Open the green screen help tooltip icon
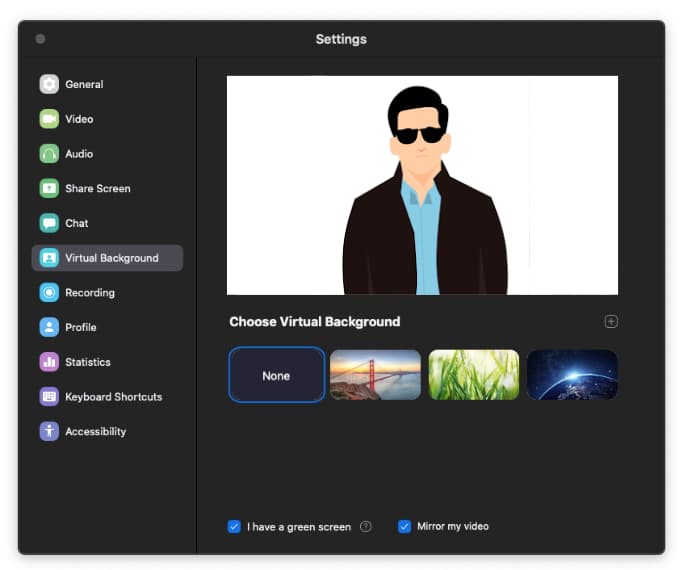The image size is (683, 570). pyautogui.click(x=365, y=526)
